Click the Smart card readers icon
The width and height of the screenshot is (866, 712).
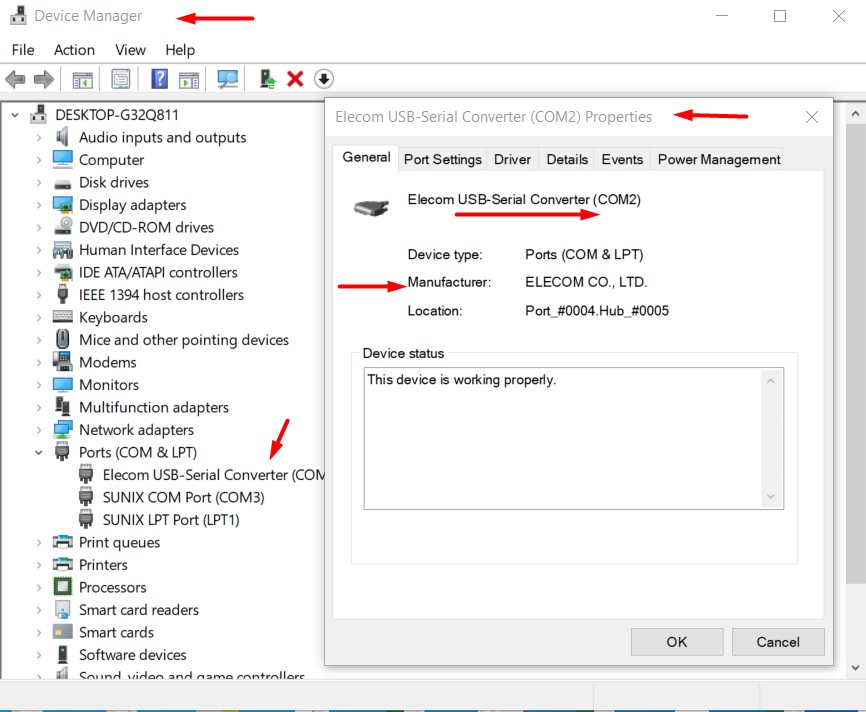pyautogui.click(x=62, y=609)
